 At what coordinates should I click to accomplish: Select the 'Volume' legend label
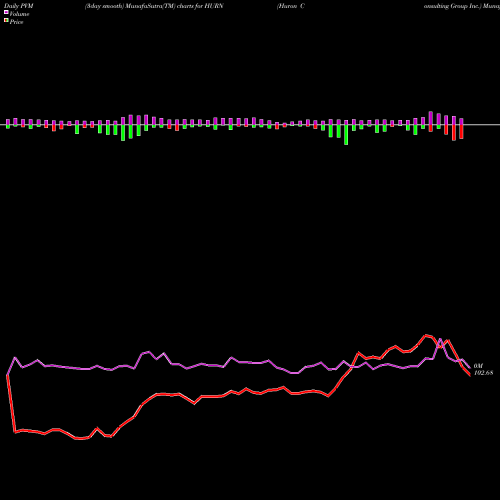[x=19, y=14]
